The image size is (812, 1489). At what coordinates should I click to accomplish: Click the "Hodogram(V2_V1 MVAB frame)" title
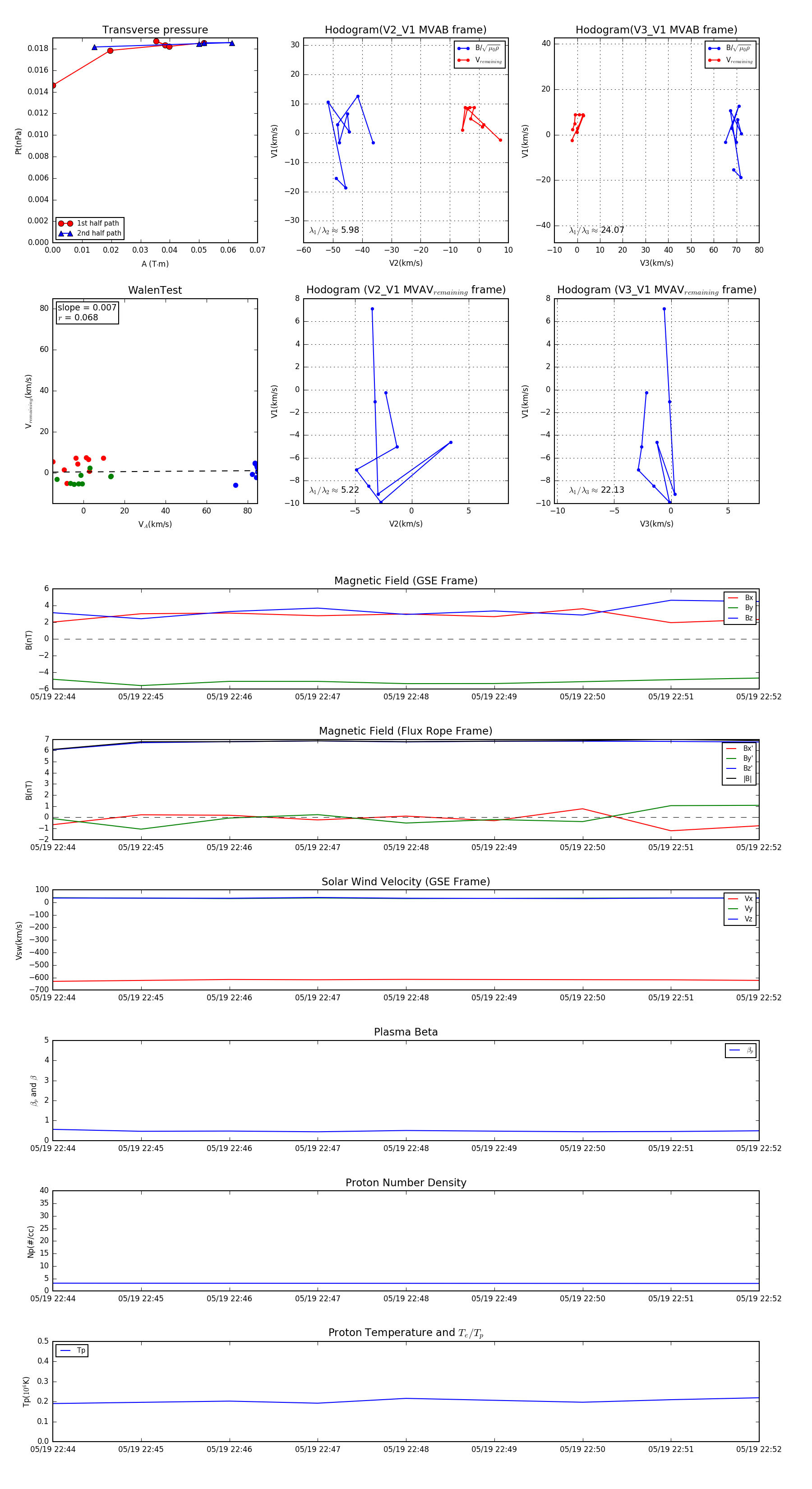[x=405, y=30]
